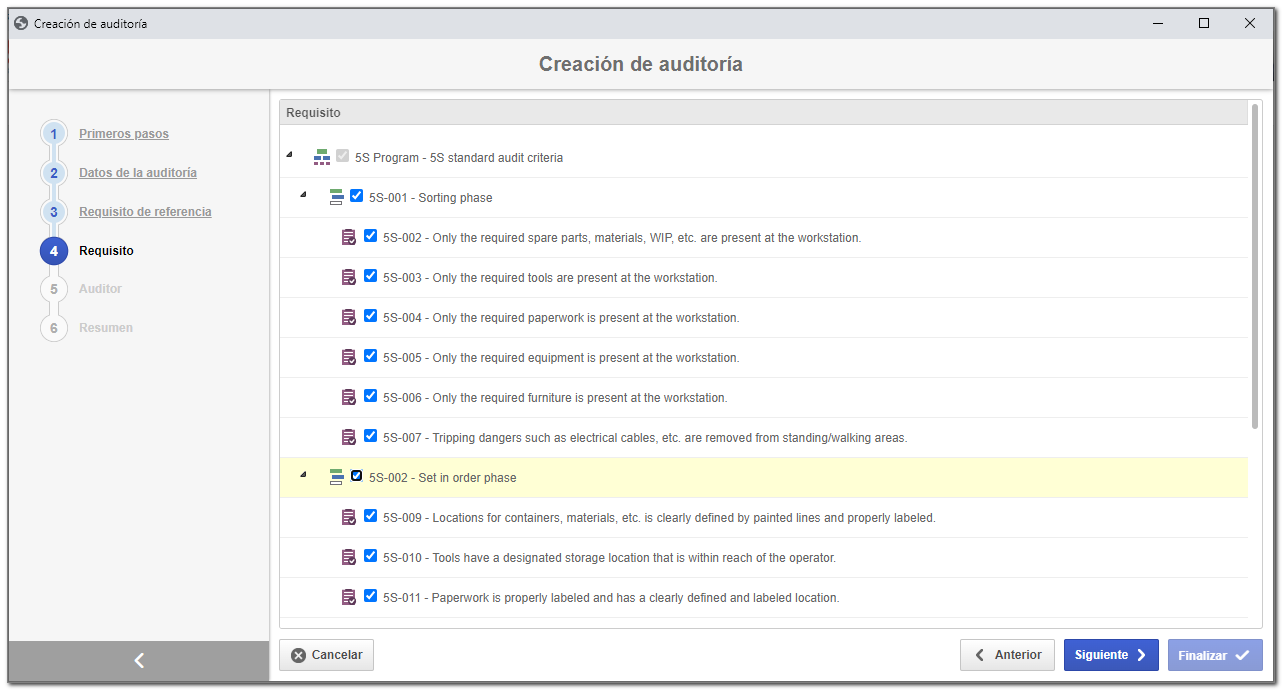Viewport: 1282px width, 690px height.
Task: Click the step 6 circle for Resumen
Action: [54, 328]
